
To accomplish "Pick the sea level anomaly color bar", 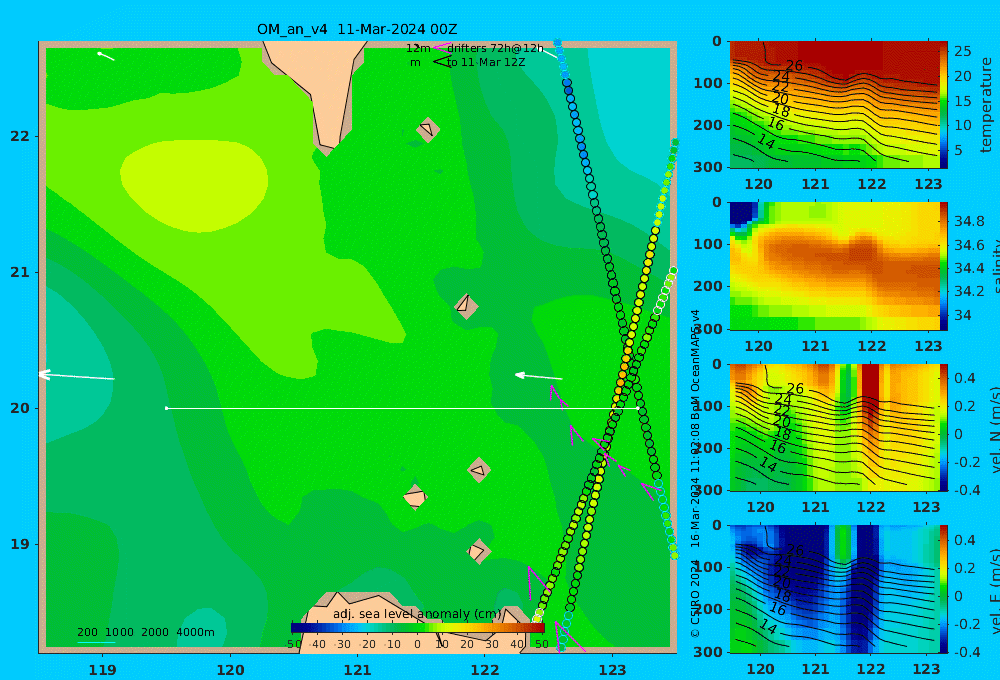I will pos(418,628).
